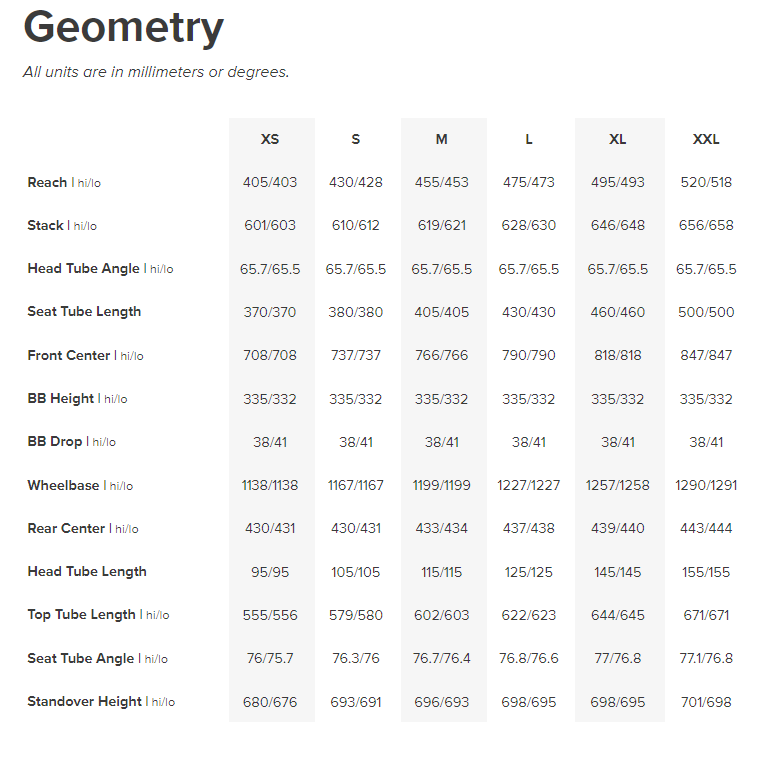Click the Standover Height row label
778x761 pixels.
point(84,701)
